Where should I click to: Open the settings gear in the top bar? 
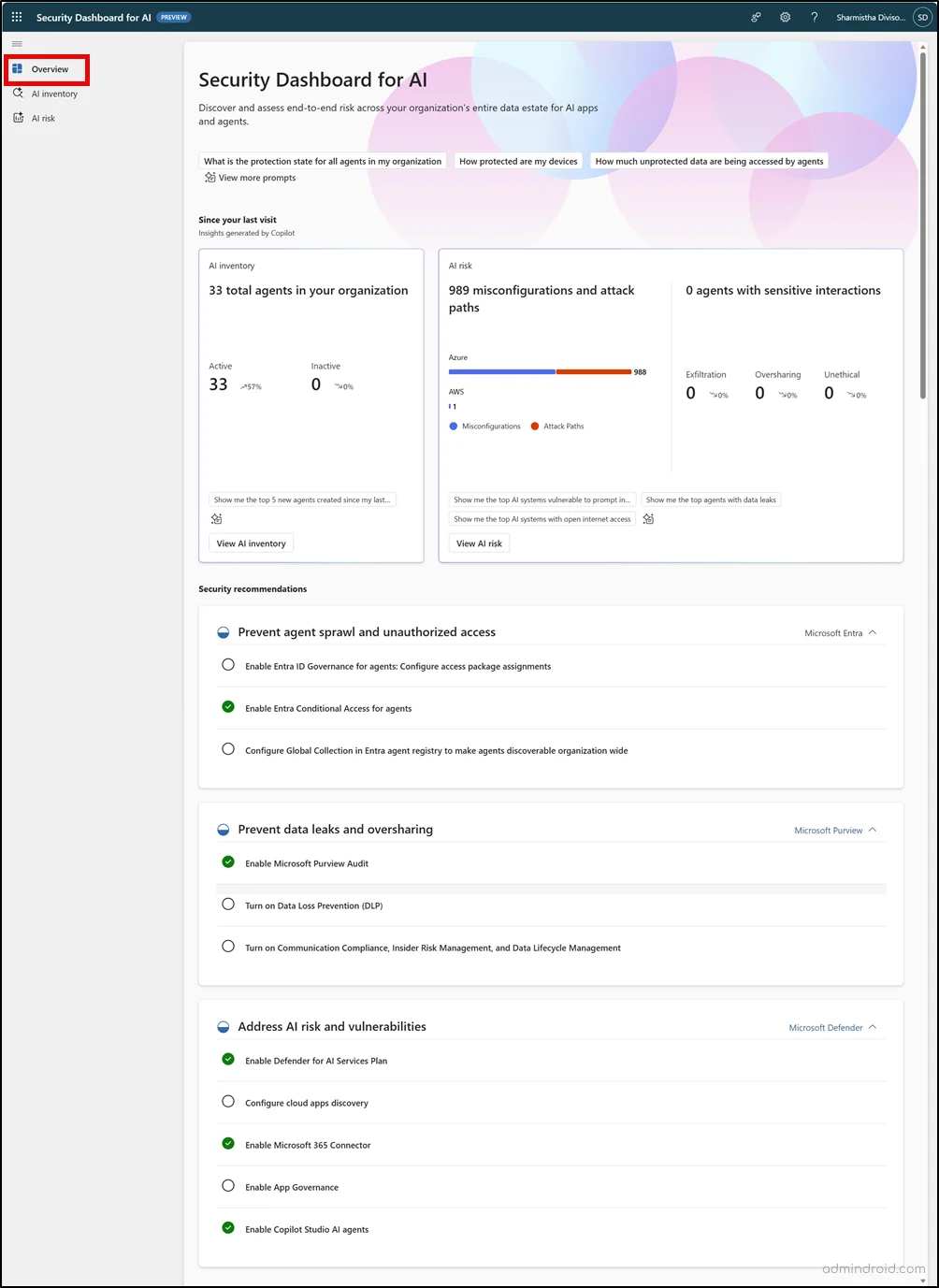pyautogui.click(x=785, y=17)
